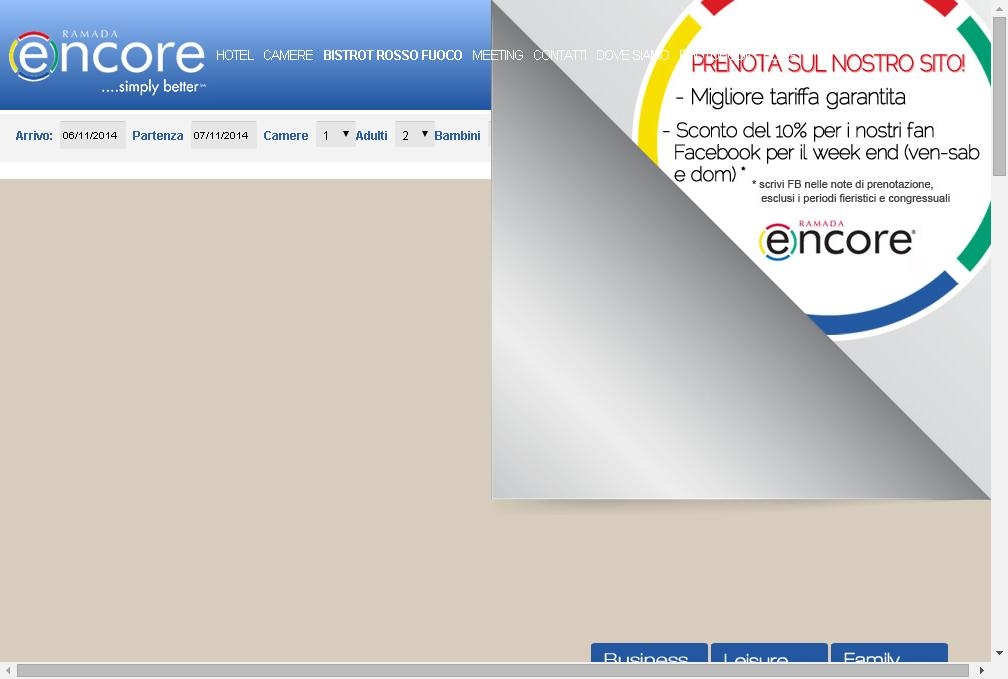Click the 'simply better' tagline
The image size is (1008, 679).
point(154,87)
